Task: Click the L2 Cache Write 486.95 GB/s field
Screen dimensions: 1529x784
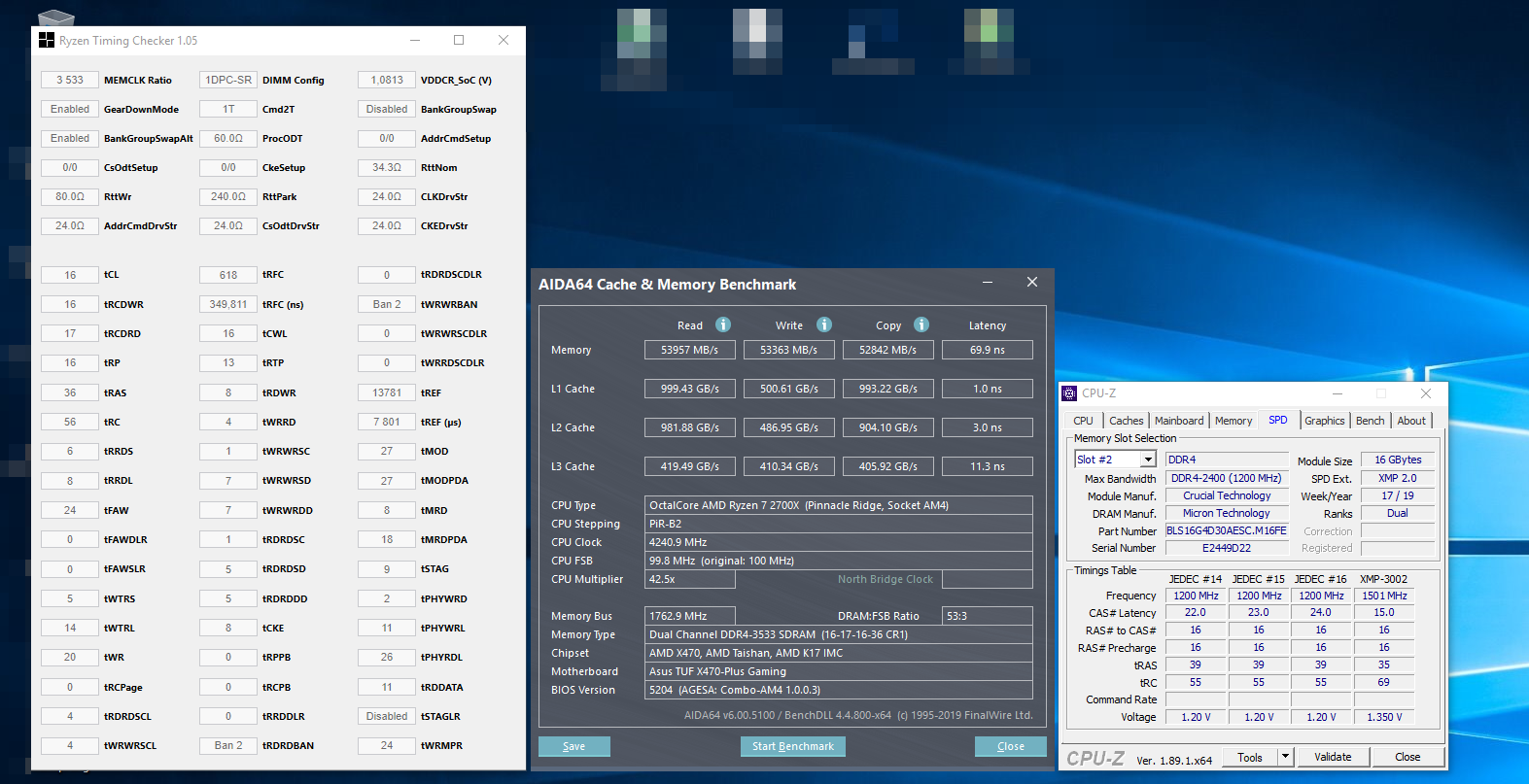Action: [x=789, y=427]
